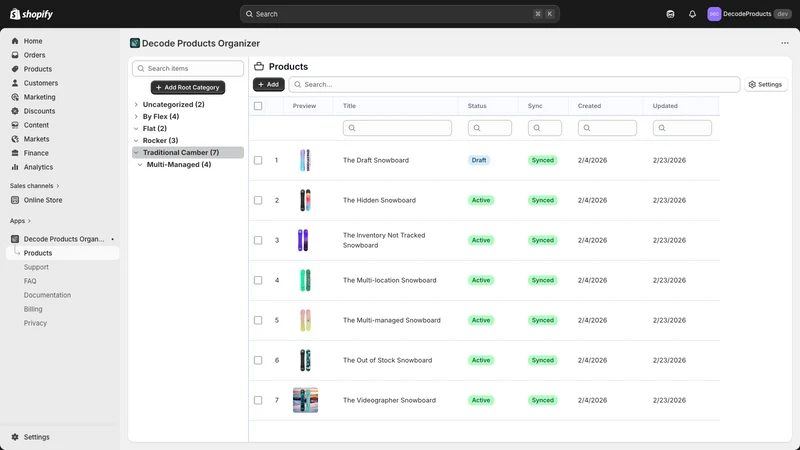Click the Draft status badge

[479, 160]
